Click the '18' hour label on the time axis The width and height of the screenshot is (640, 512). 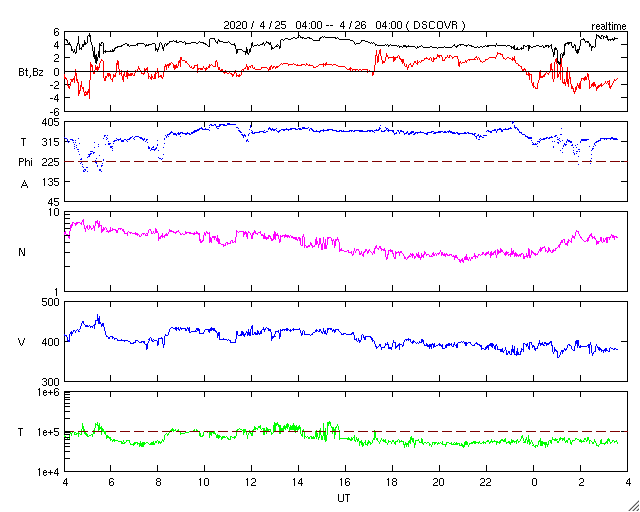point(392,483)
